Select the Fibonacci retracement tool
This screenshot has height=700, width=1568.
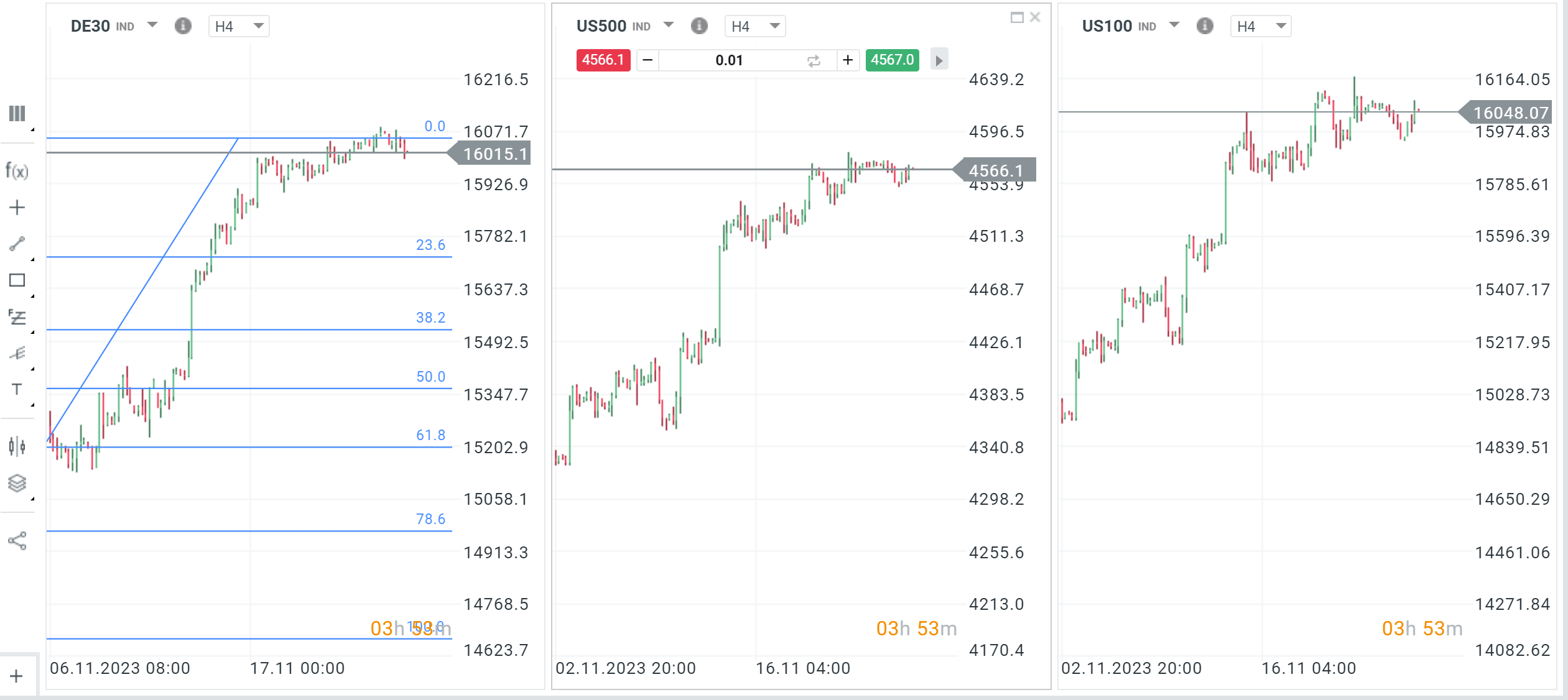[17, 317]
